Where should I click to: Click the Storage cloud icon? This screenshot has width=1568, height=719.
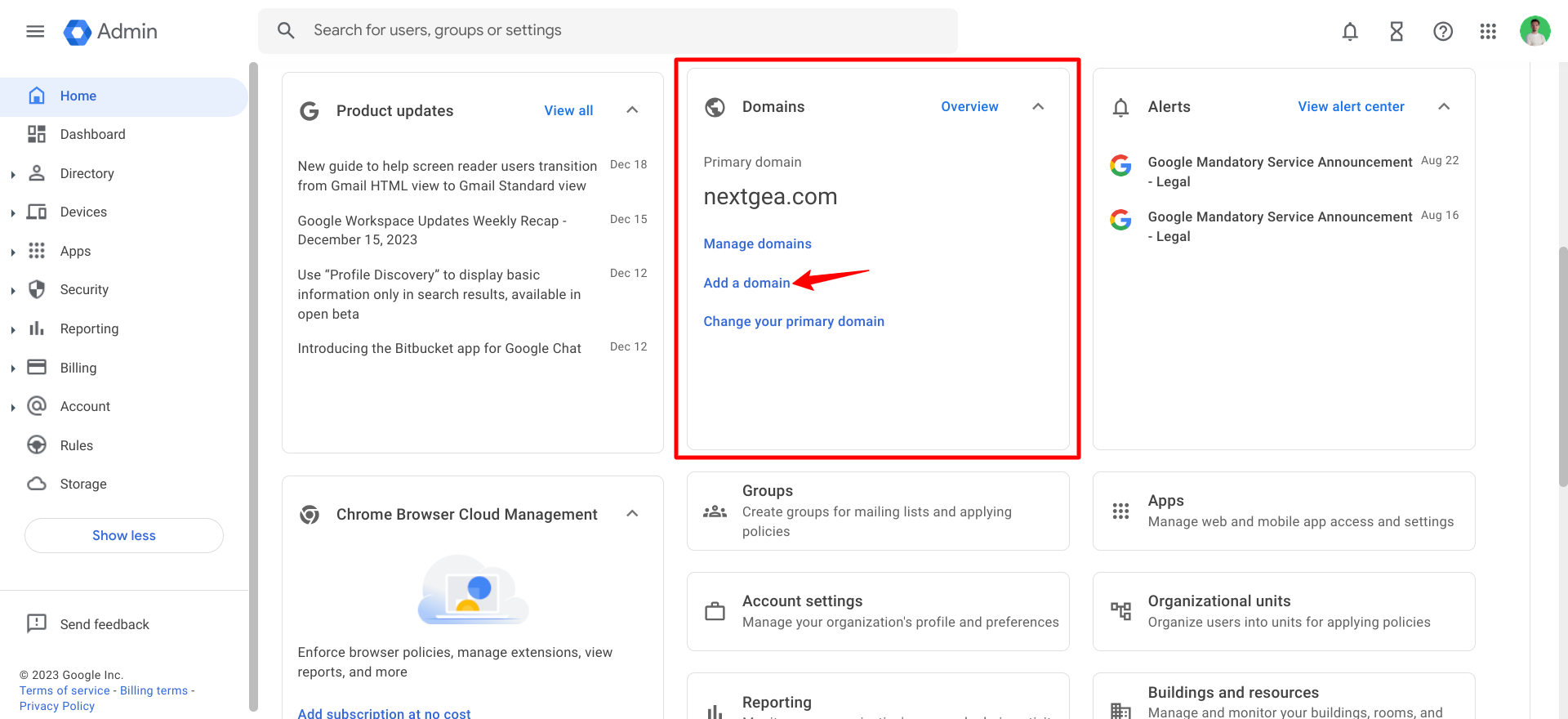tap(37, 484)
